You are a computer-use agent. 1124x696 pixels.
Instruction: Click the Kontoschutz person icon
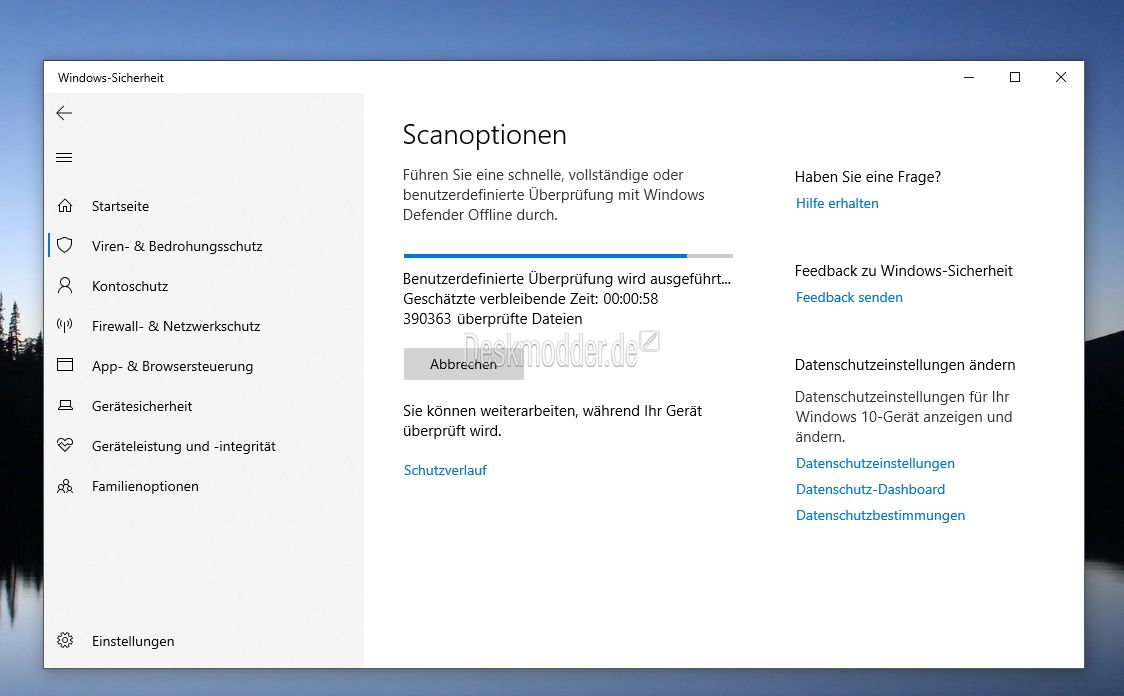coord(65,286)
